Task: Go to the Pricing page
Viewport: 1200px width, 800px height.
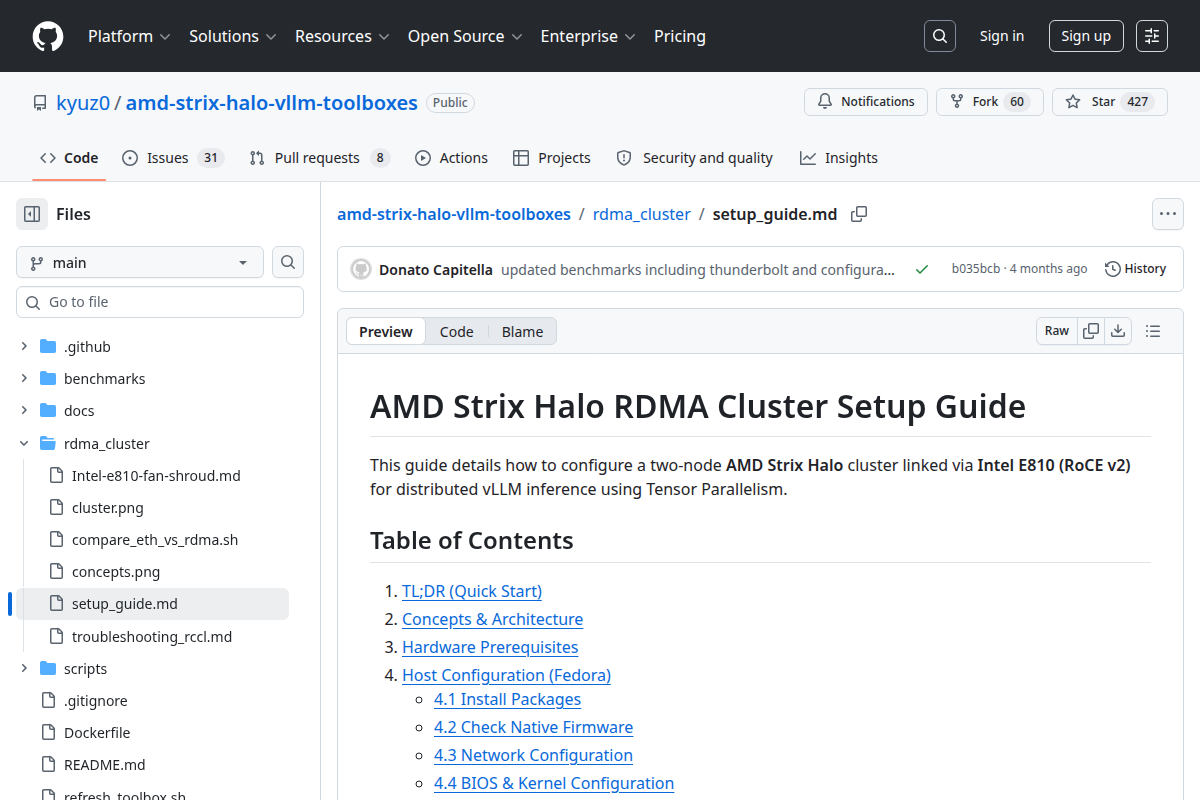Action: 680,36
